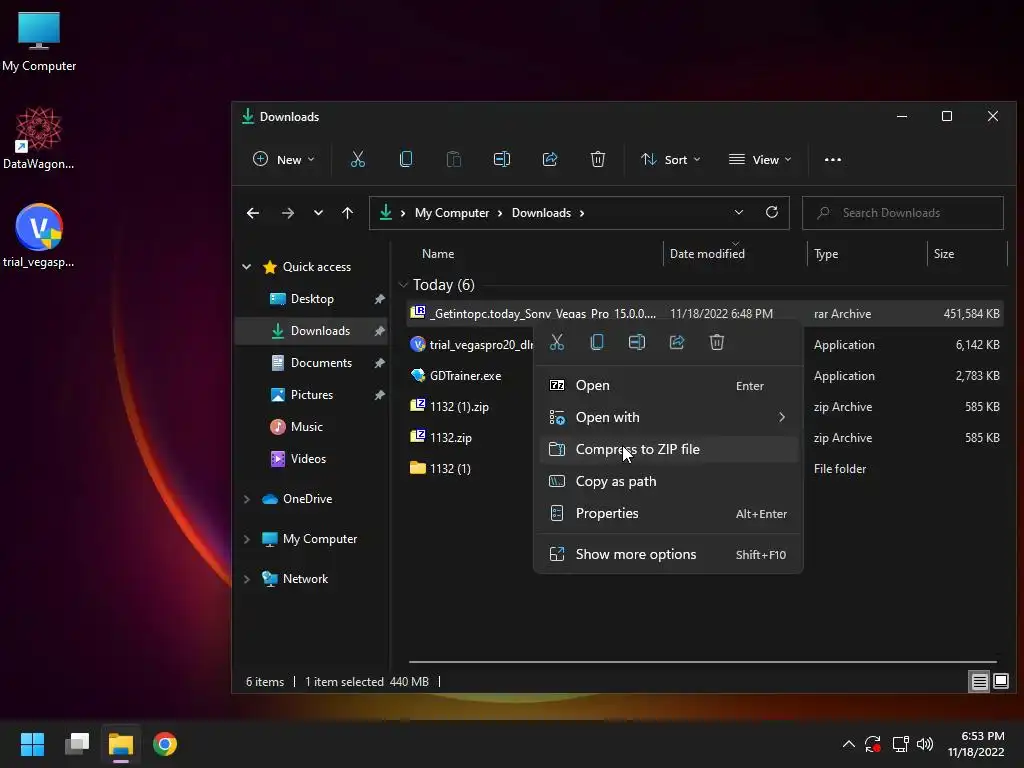Choose Open in the context menu
The image size is (1024, 768).
click(668, 385)
